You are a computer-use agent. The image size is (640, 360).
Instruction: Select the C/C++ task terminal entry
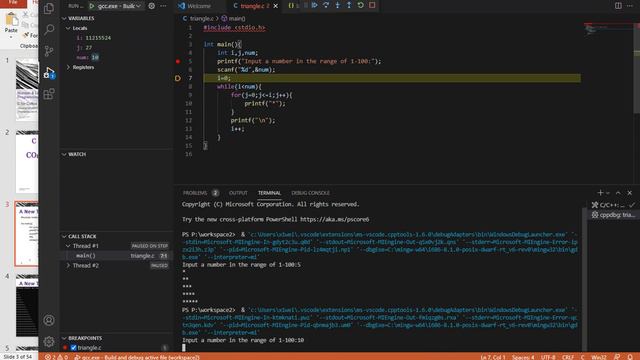(x=613, y=205)
